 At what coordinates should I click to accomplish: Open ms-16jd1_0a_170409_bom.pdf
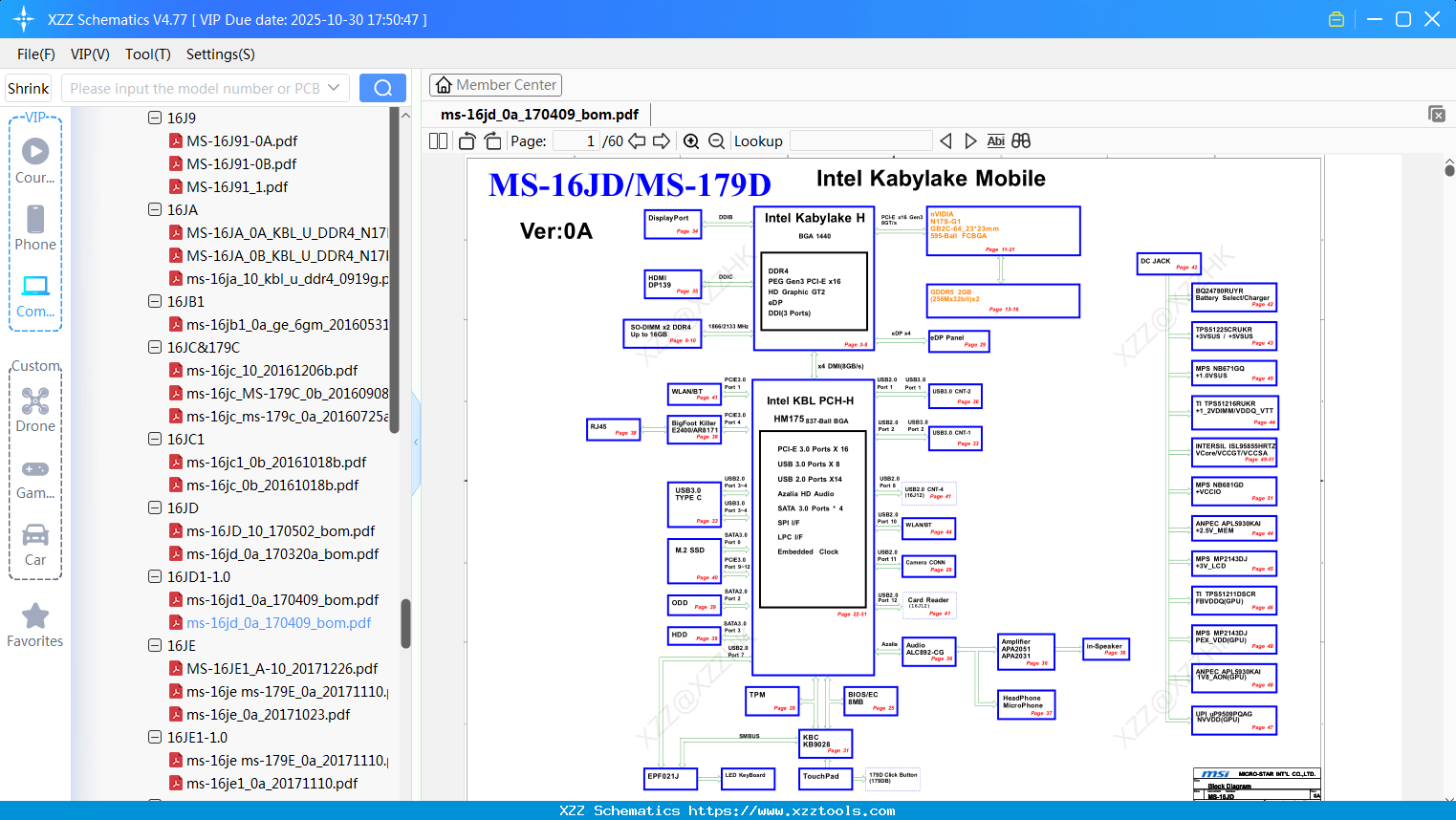[283, 599]
